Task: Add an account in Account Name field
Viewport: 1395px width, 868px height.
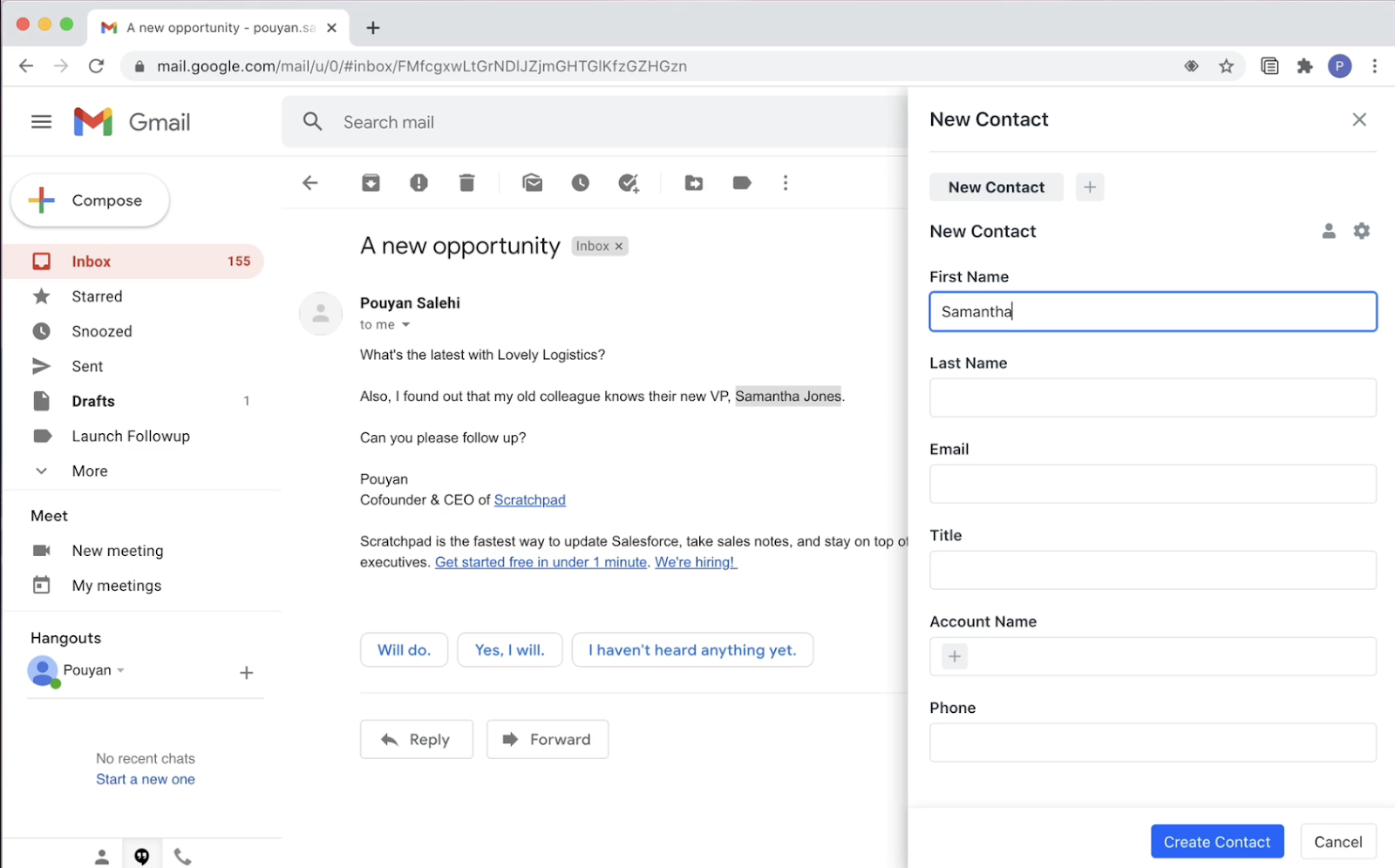Action: point(955,656)
